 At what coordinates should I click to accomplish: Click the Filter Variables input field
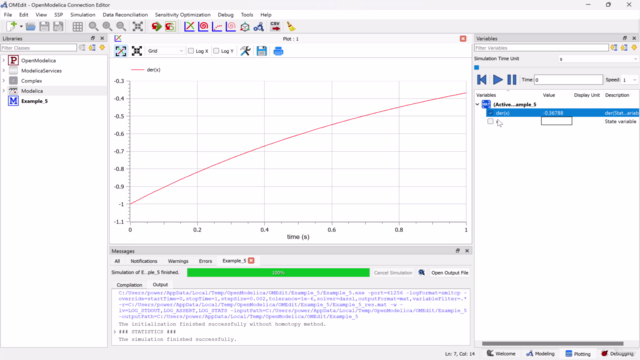pos(541,48)
